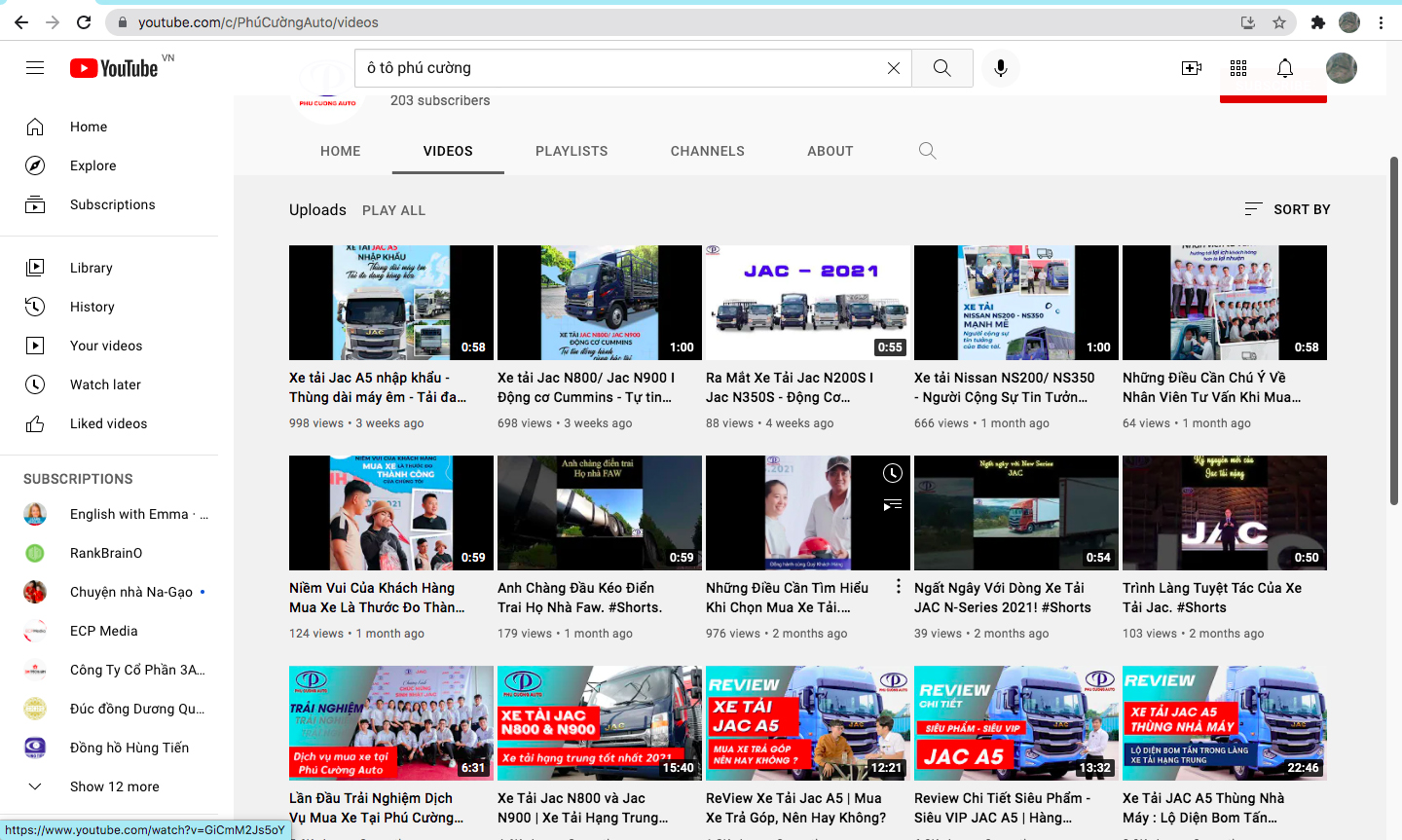Play Xe tải Jac N800/ Jac N900 thumbnail

point(600,303)
